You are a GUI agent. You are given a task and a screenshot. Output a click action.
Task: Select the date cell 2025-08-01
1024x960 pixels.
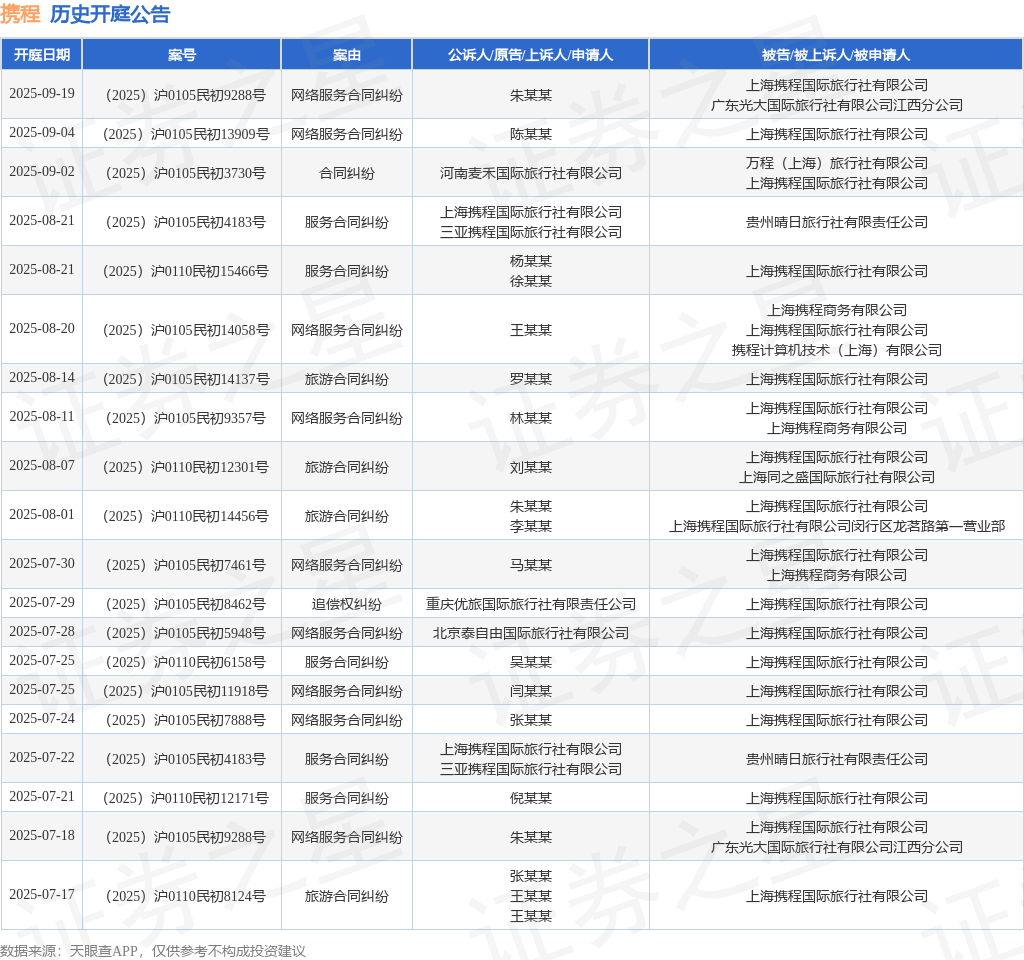pos(42,515)
